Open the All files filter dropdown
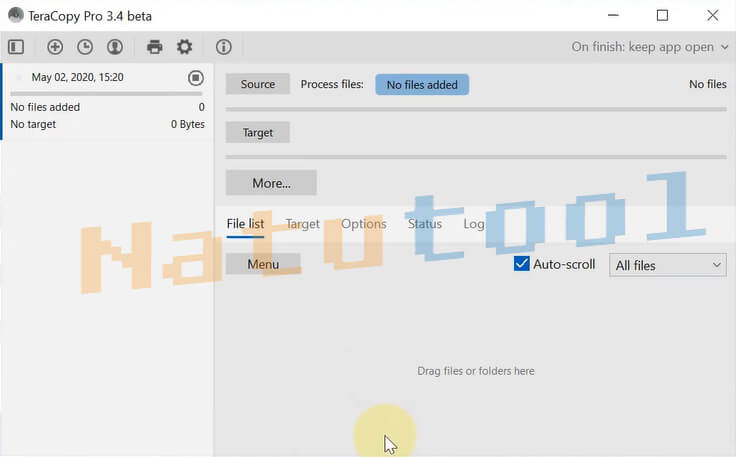736x457 pixels. (668, 265)
